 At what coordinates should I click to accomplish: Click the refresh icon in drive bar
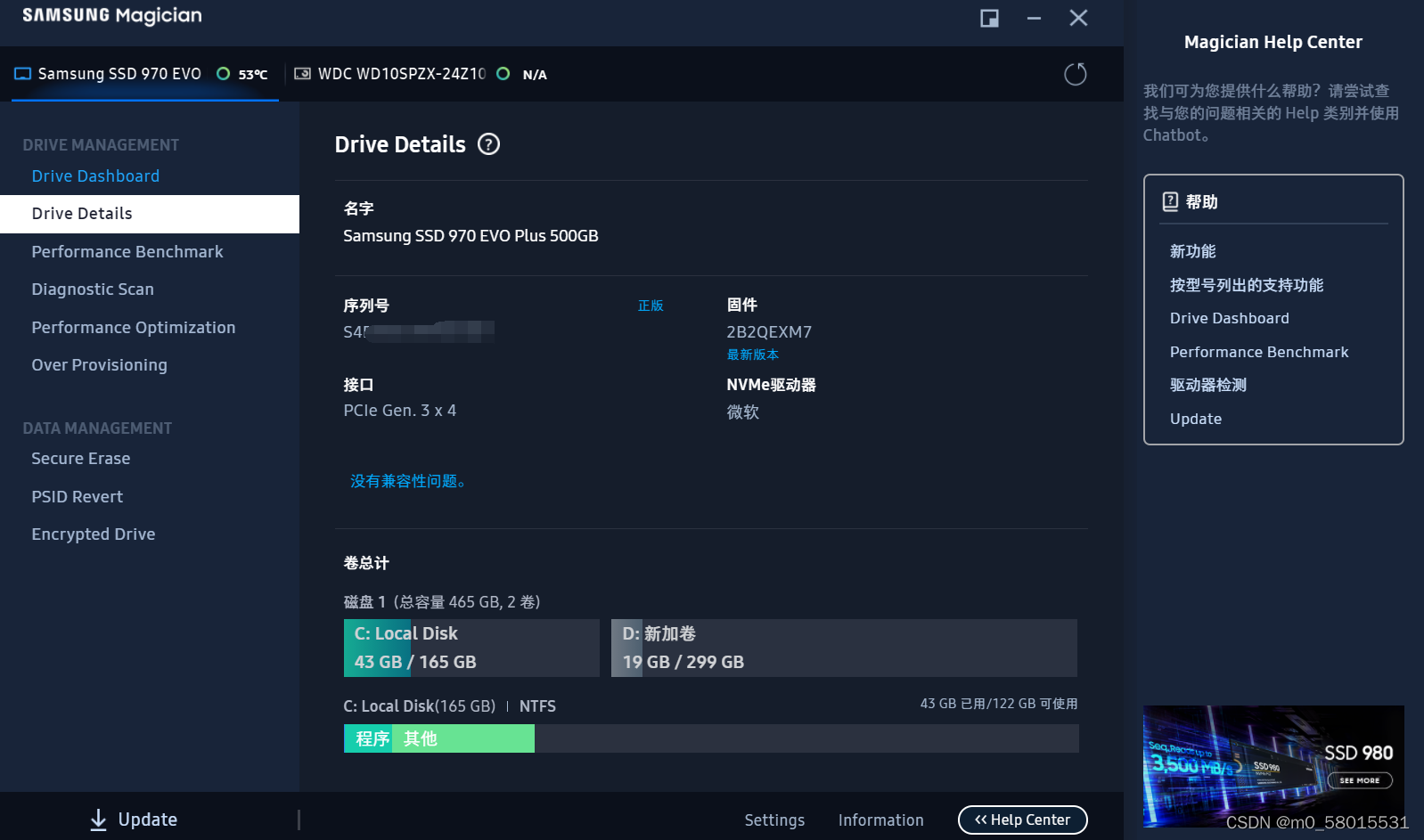tap(1075, 74)
